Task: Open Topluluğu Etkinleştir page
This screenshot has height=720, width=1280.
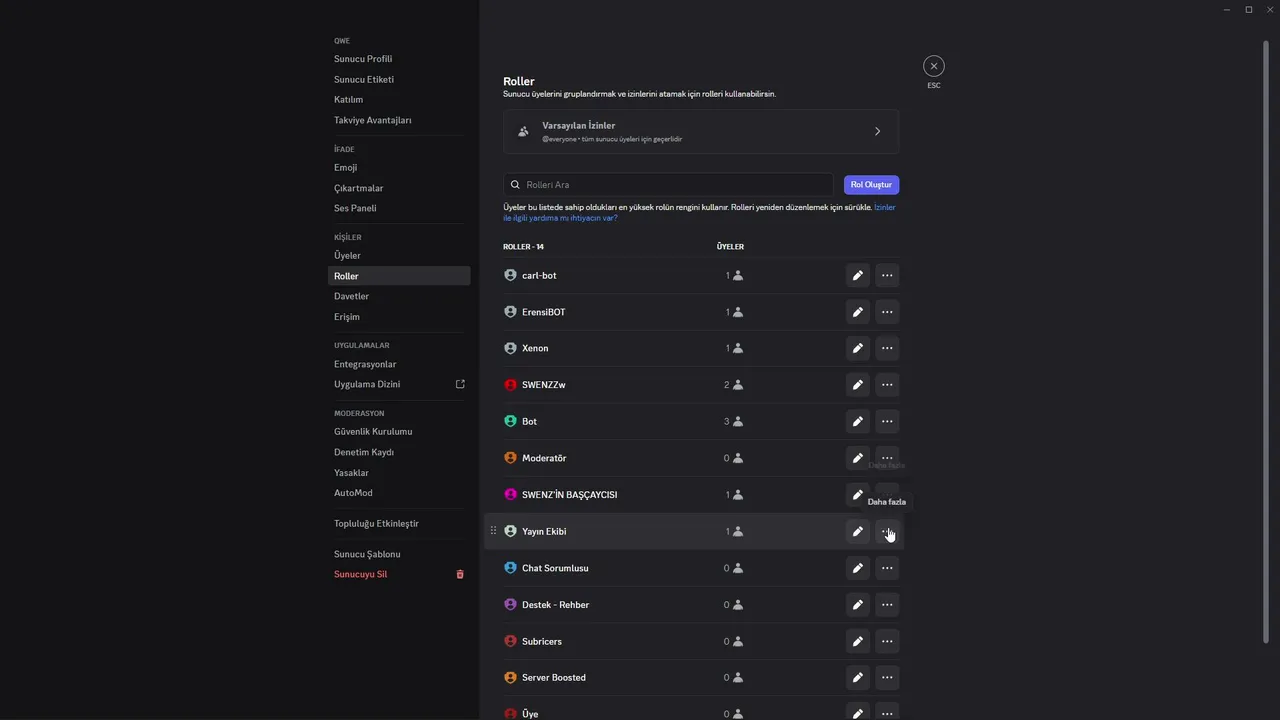Action: 399,524
